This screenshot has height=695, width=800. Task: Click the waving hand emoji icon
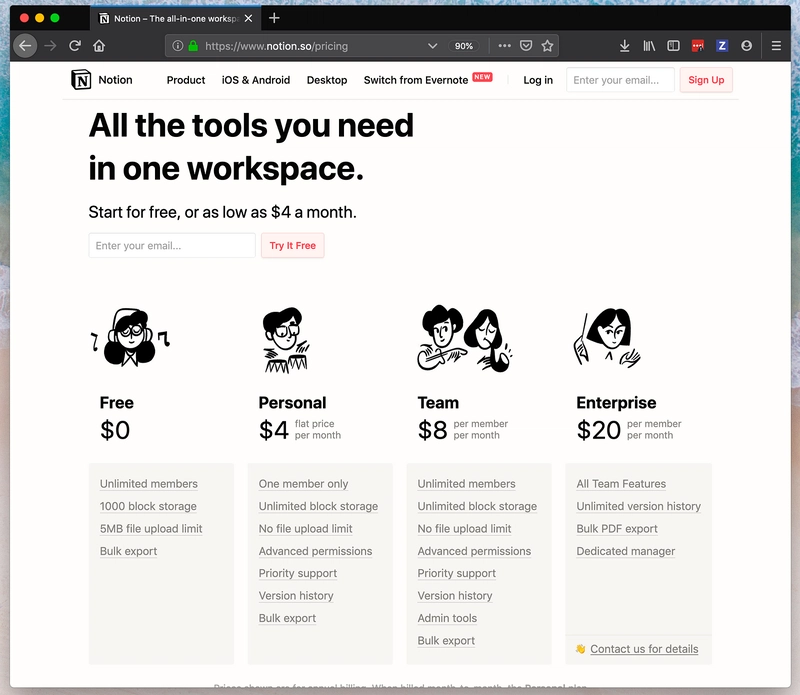tap(581, 649)
